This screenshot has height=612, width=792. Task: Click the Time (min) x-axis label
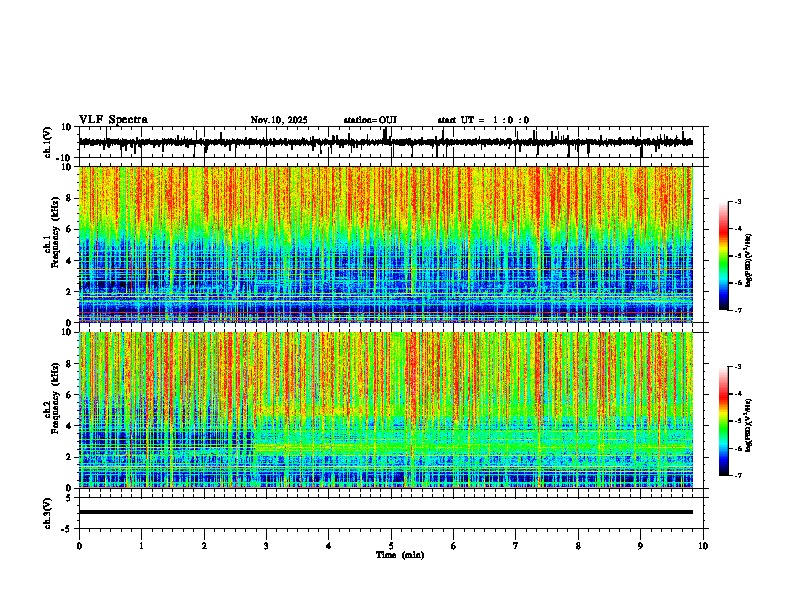400,555
